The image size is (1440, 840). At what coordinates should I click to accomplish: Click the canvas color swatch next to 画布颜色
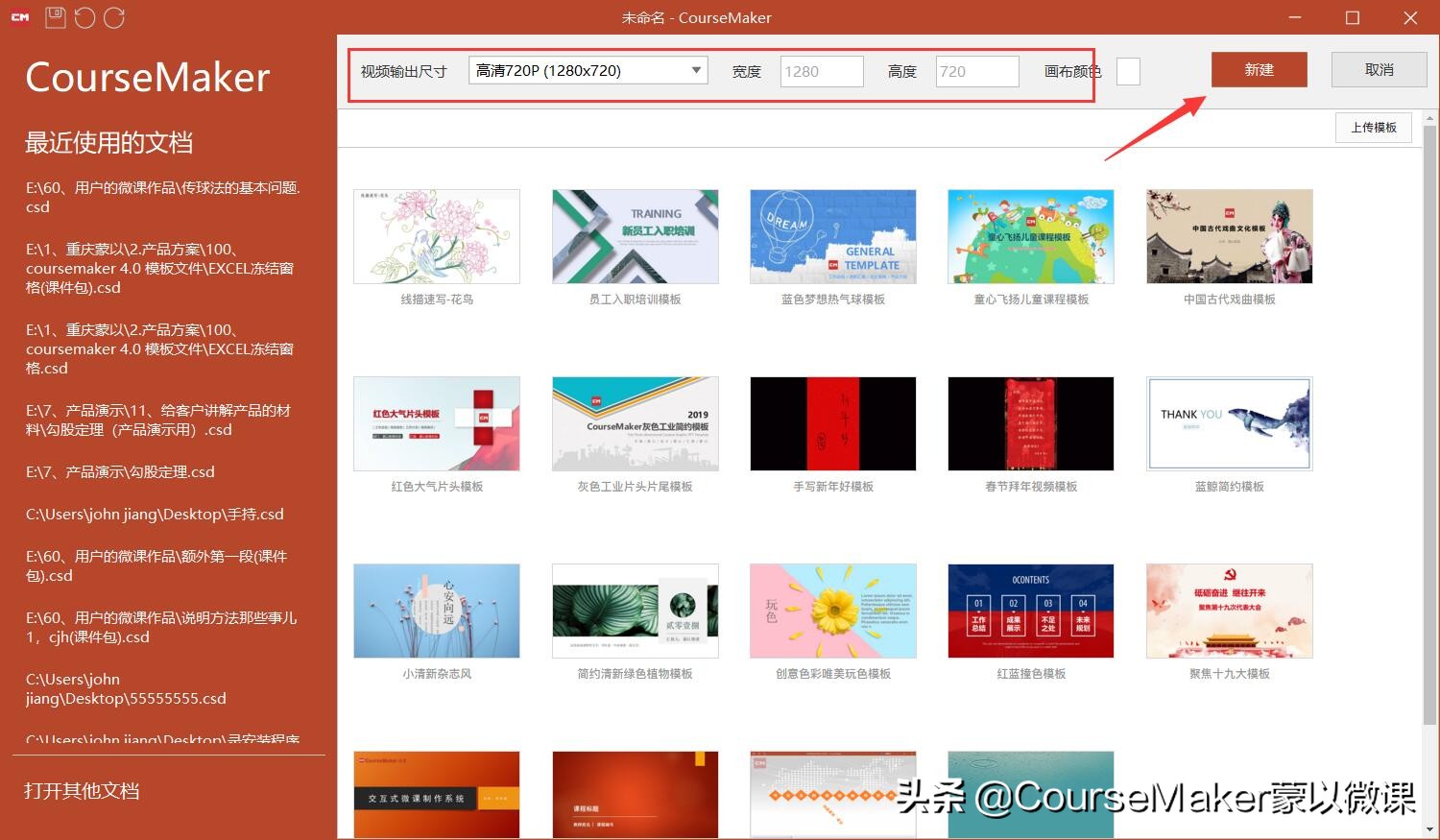[1127, 71]
